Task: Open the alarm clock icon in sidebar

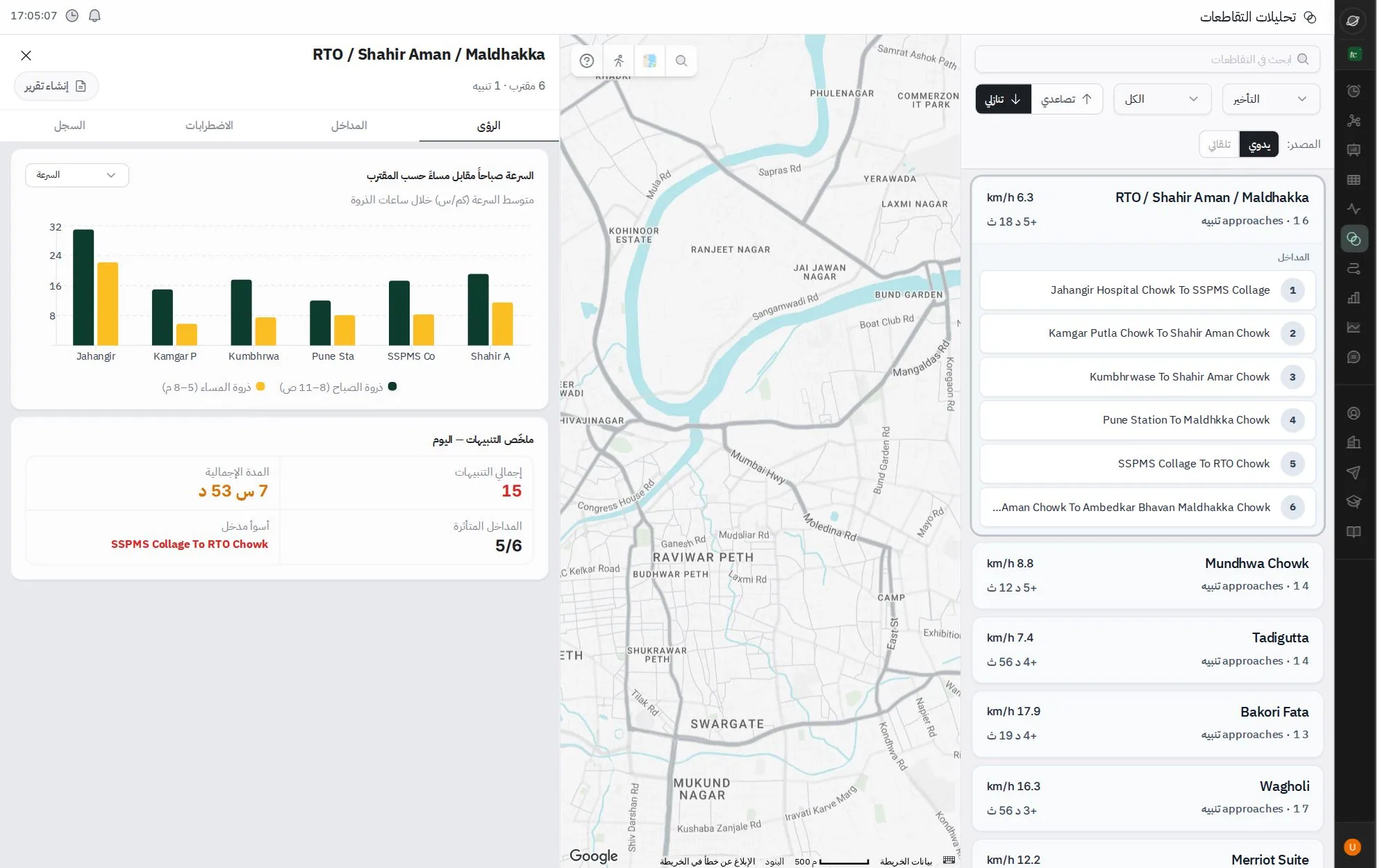Action: coord(1353,91)
